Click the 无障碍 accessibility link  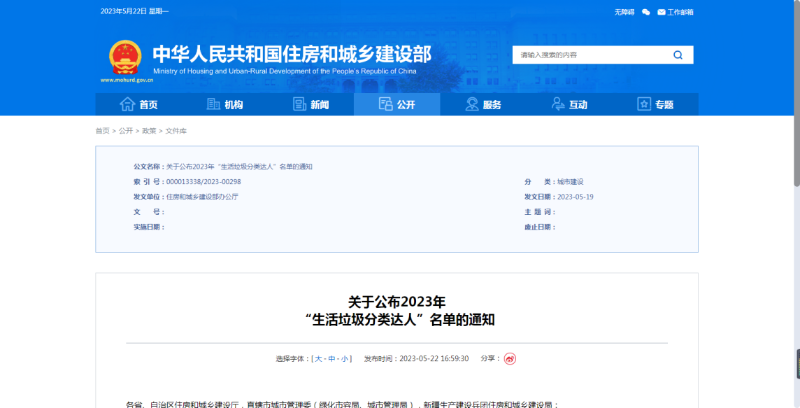click(x=624, y=12)
